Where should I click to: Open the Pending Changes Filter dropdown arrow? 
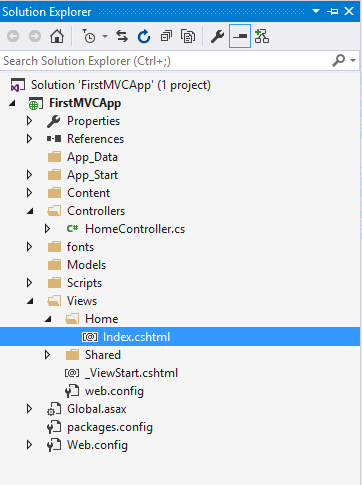(105, 36)
